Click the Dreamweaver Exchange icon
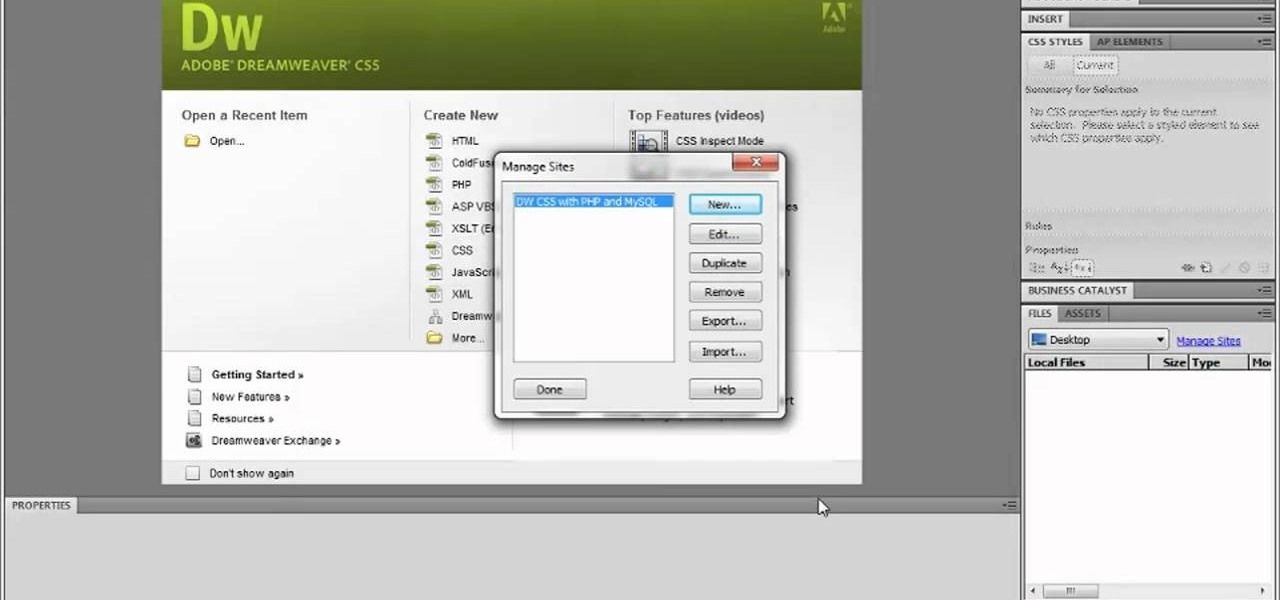Screen dimensions: 1280x600 [194, 441]
